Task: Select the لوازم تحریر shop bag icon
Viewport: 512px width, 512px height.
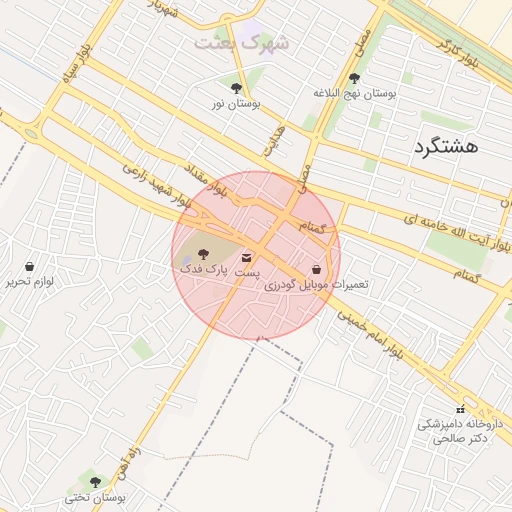Action: tap(30, 266)
